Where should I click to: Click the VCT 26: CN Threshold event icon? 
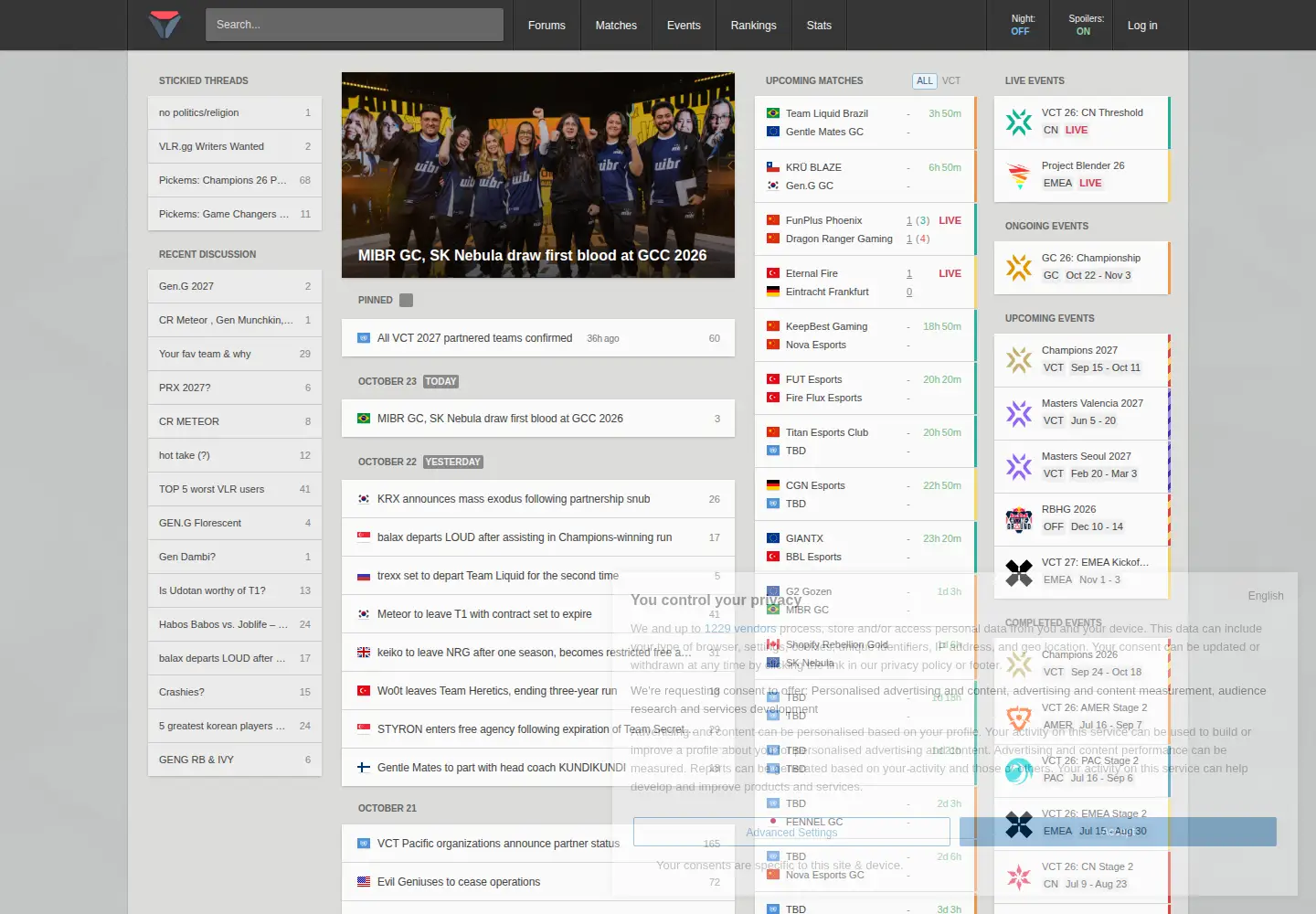(1019, 122)
